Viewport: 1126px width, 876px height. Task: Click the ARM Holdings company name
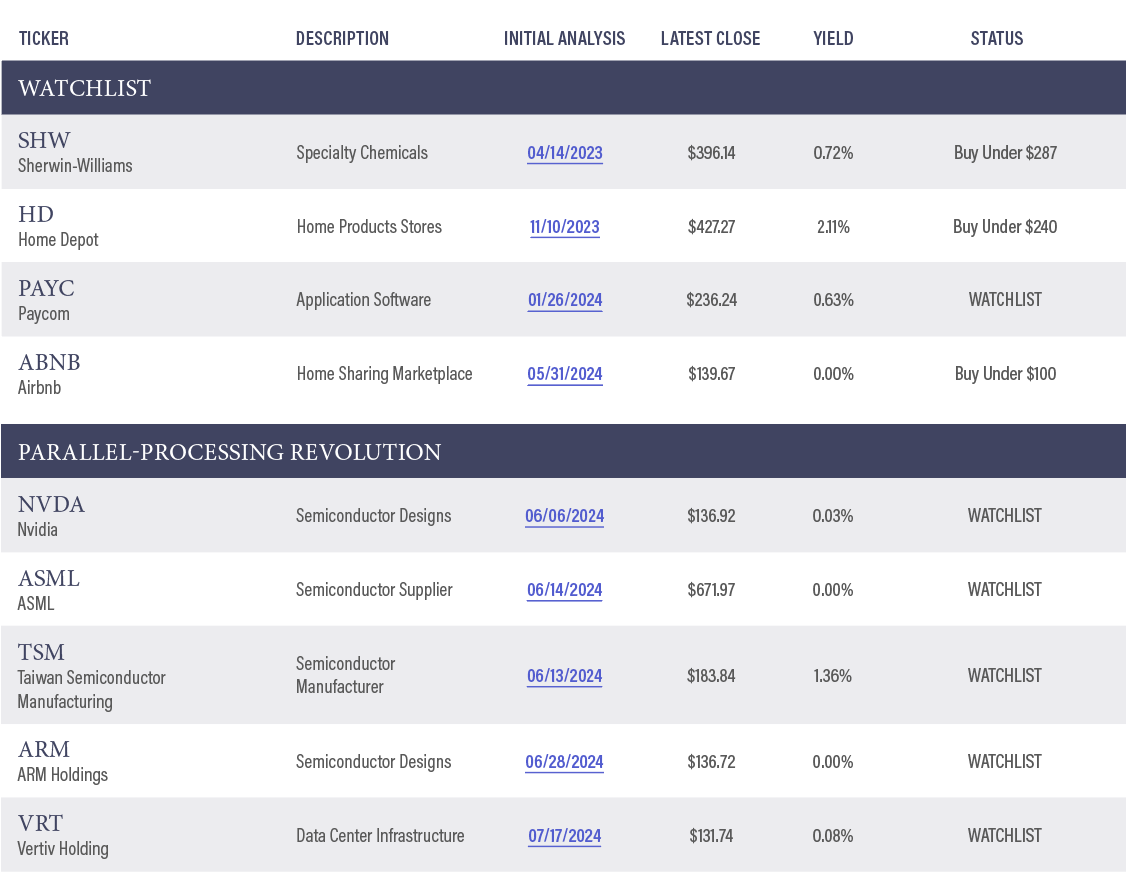(x=62, y=775)
